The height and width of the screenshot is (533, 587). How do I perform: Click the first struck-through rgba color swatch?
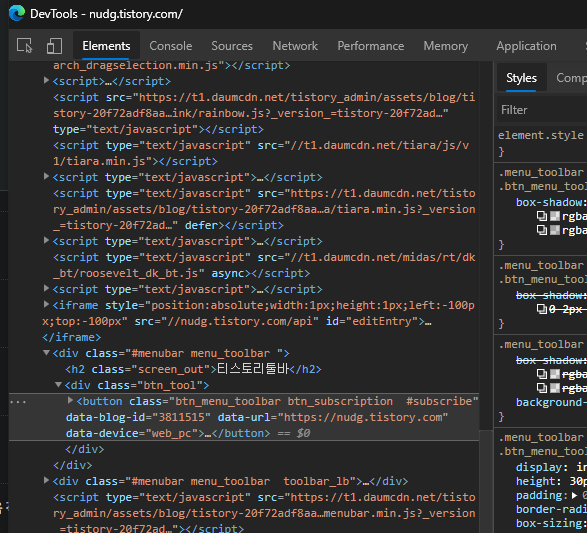(x=555, y=374)
